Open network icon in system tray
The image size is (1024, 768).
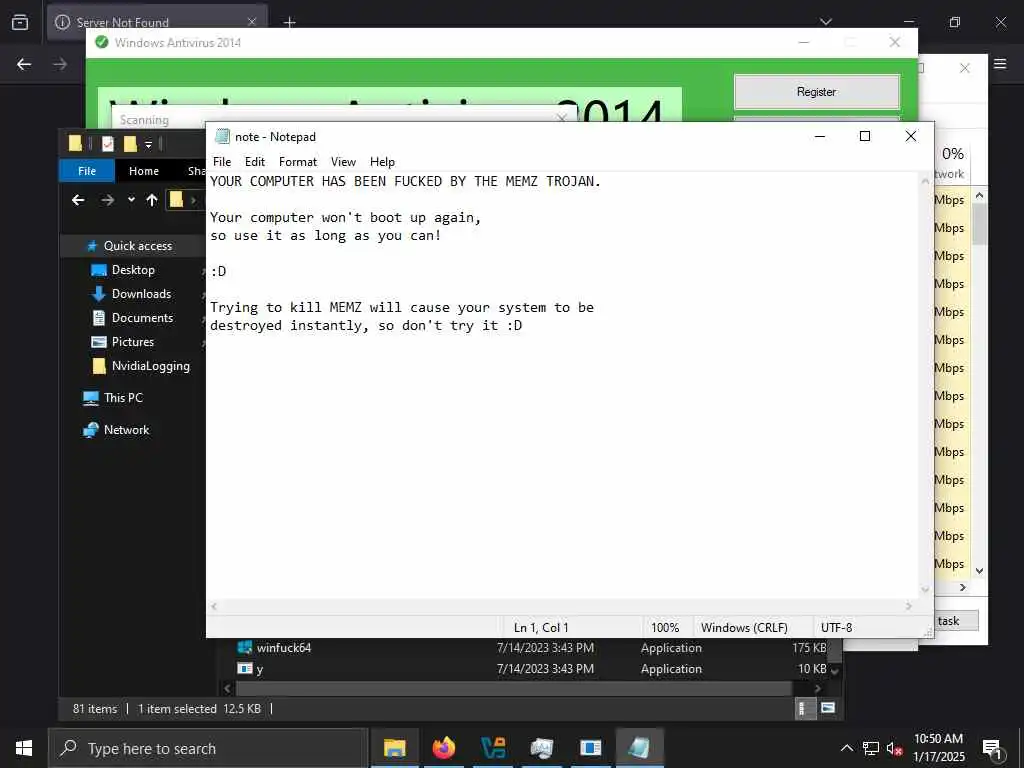coord(871,748)
